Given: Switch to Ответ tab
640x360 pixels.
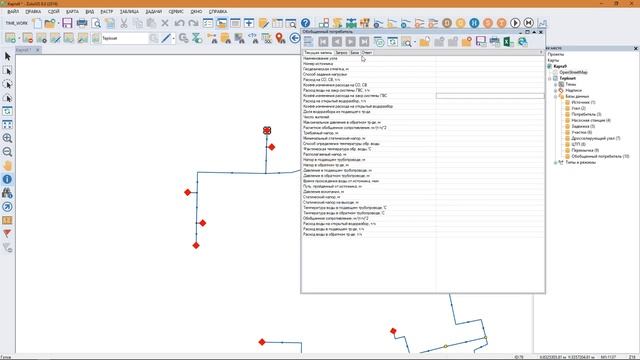Looking at the screenshot, I should point(367,53).
